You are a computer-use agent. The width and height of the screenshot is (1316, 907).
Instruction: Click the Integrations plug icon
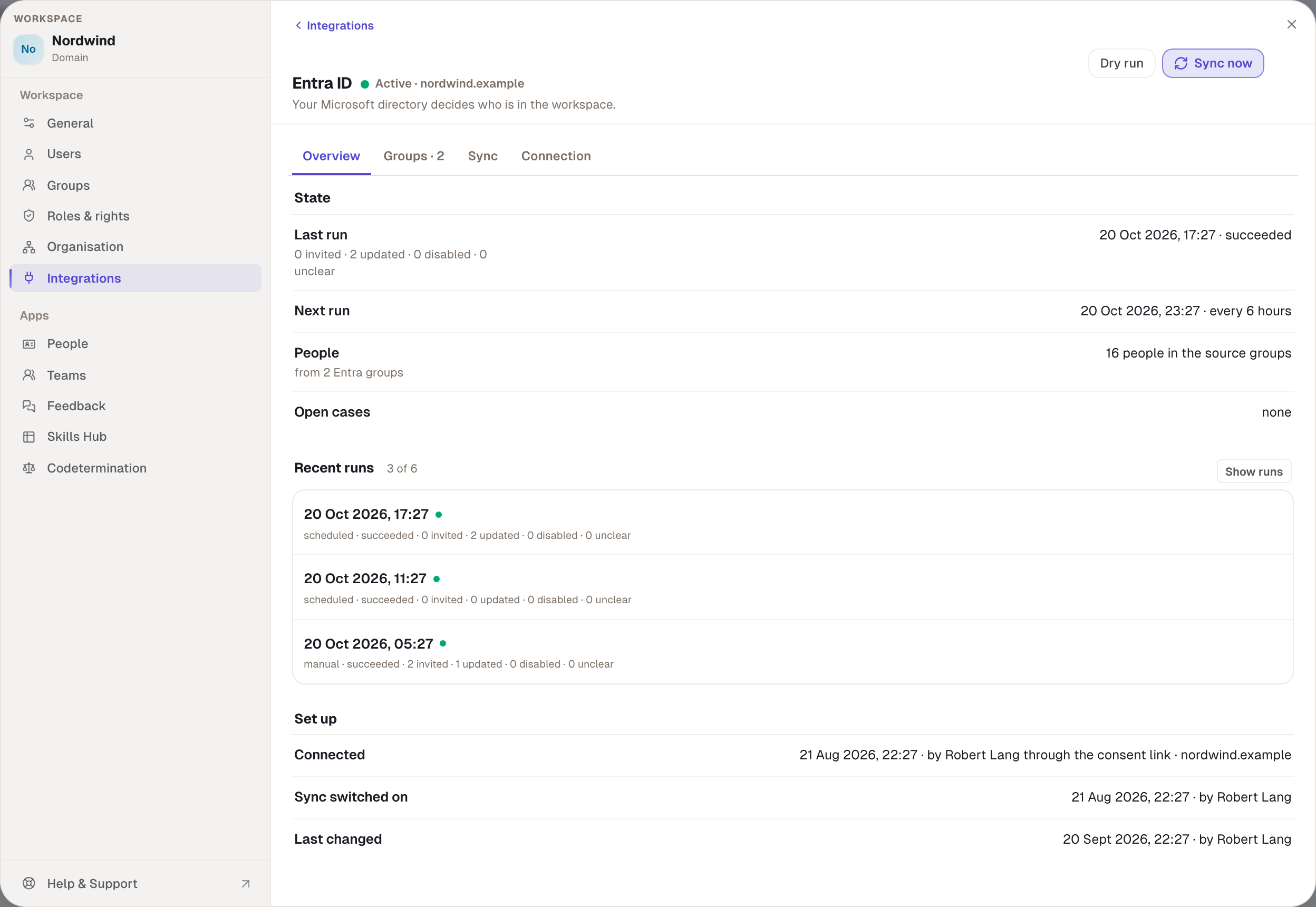[x=29, y=278]
